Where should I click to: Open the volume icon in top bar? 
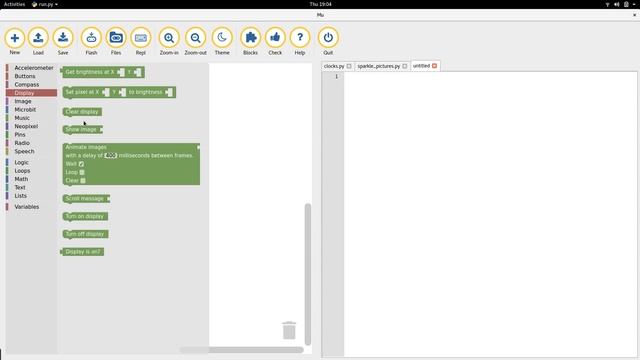click(617, 4)
